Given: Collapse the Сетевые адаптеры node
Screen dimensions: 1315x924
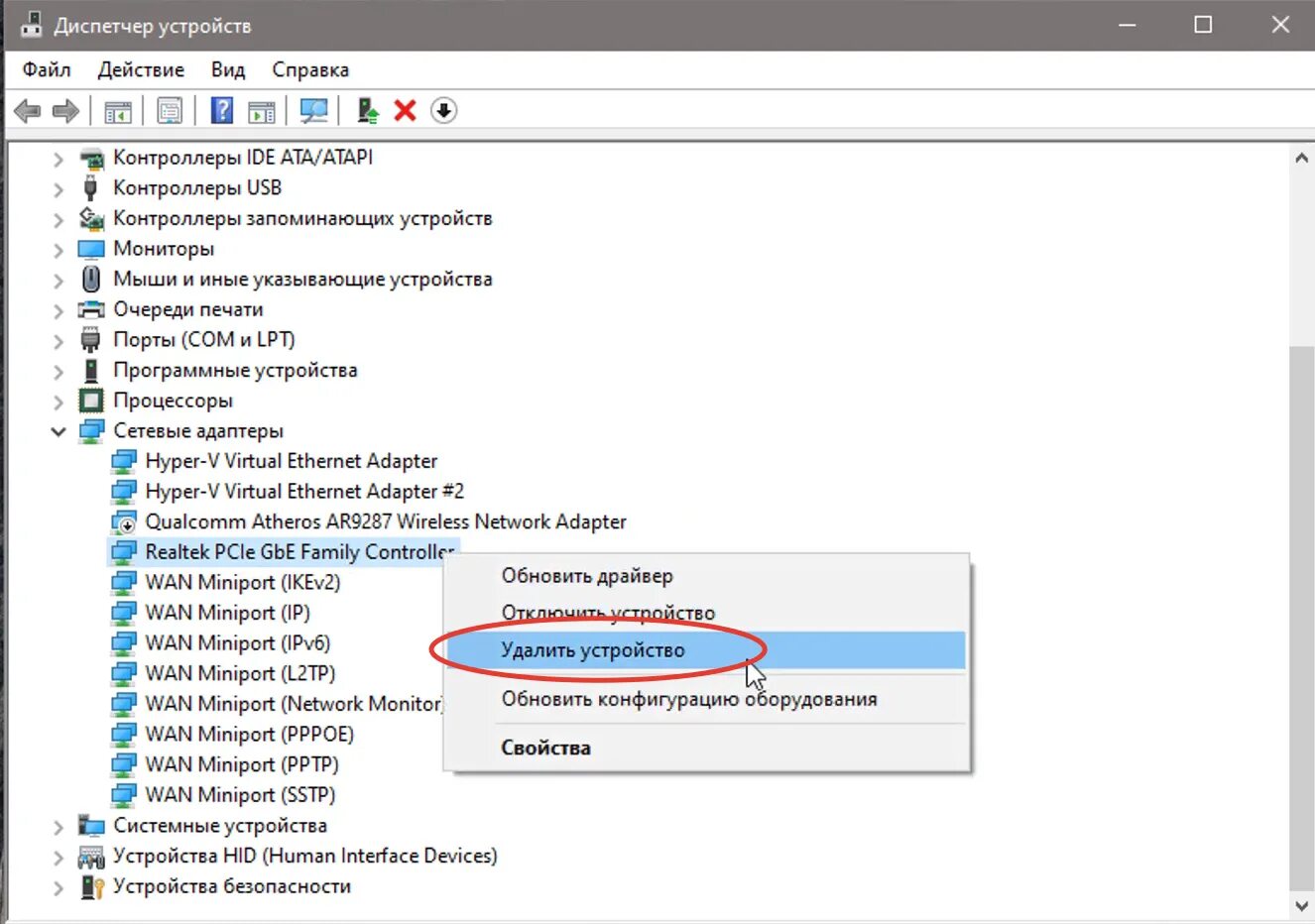Looking at the screenshot, I should tap(59, 431).
